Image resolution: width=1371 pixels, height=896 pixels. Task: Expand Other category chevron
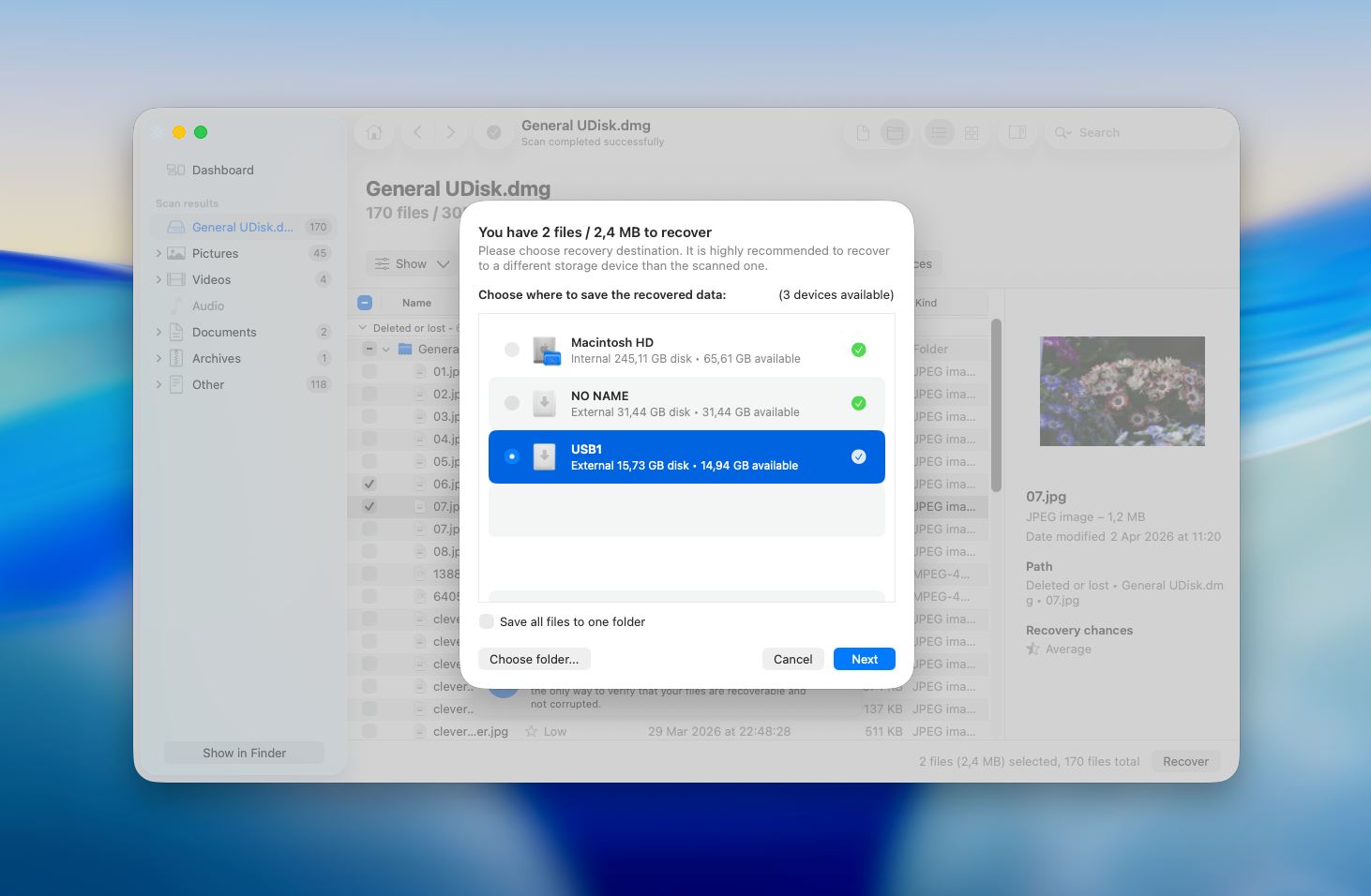click(x=158, y=384)
